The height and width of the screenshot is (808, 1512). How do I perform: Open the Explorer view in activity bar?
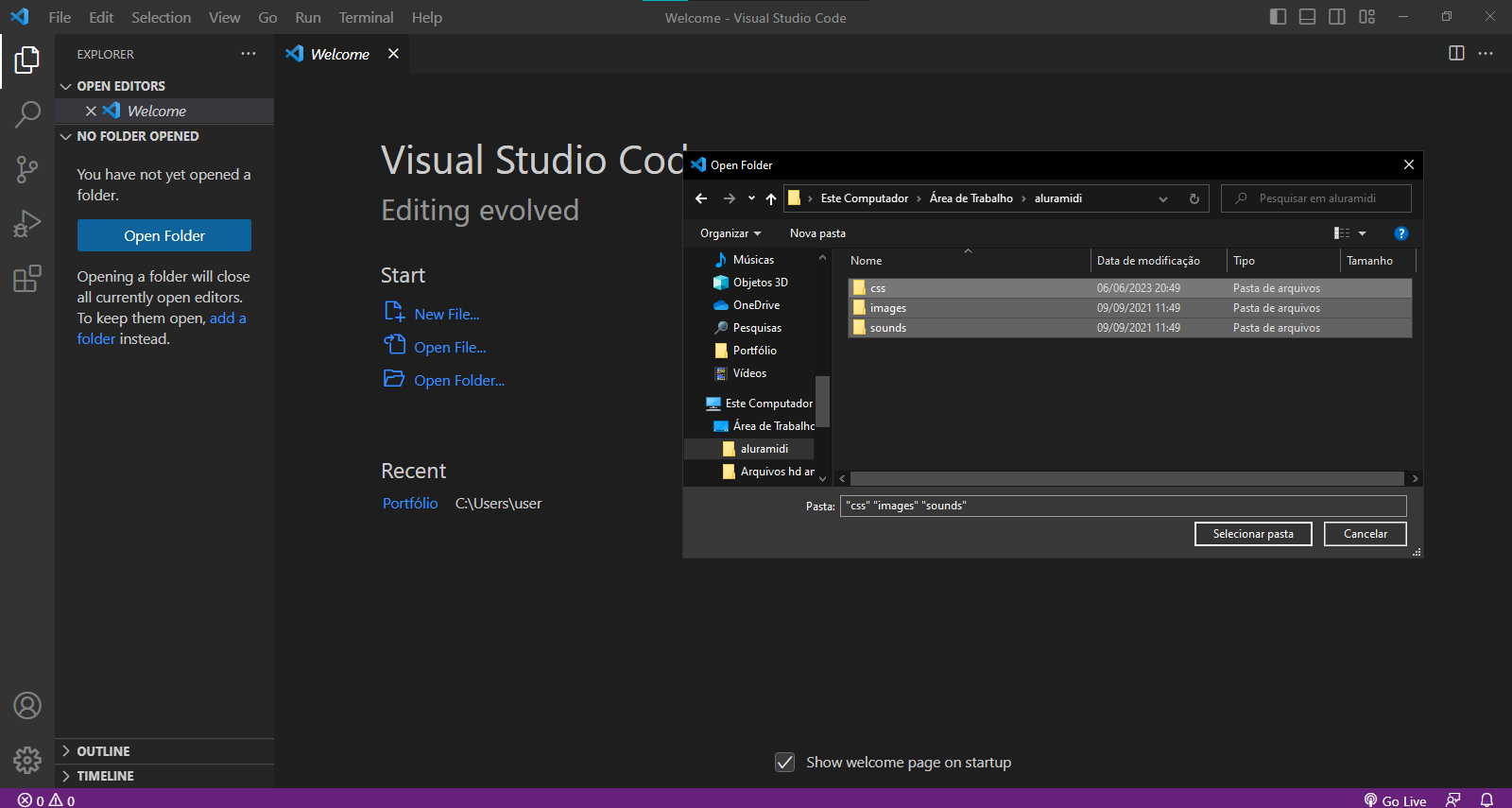(x=27, y=60)
